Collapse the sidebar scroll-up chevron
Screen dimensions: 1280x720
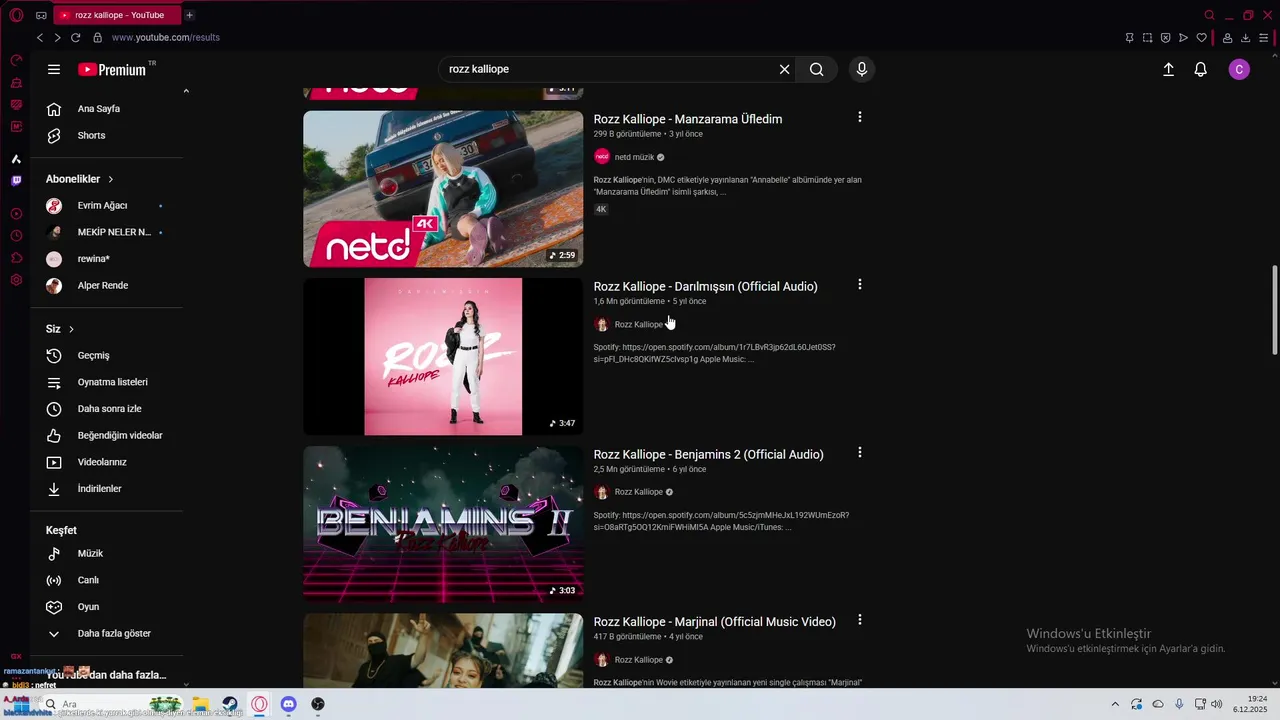click(186, 91)
